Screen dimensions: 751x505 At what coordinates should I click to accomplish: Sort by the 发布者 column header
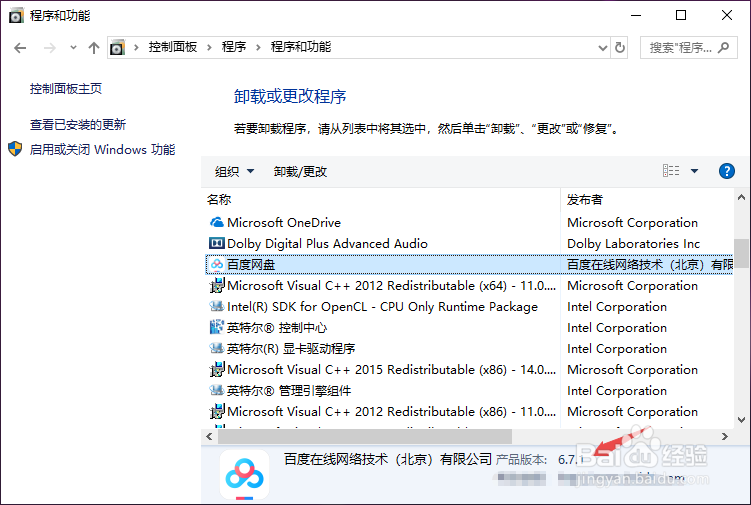click(585, 200)
